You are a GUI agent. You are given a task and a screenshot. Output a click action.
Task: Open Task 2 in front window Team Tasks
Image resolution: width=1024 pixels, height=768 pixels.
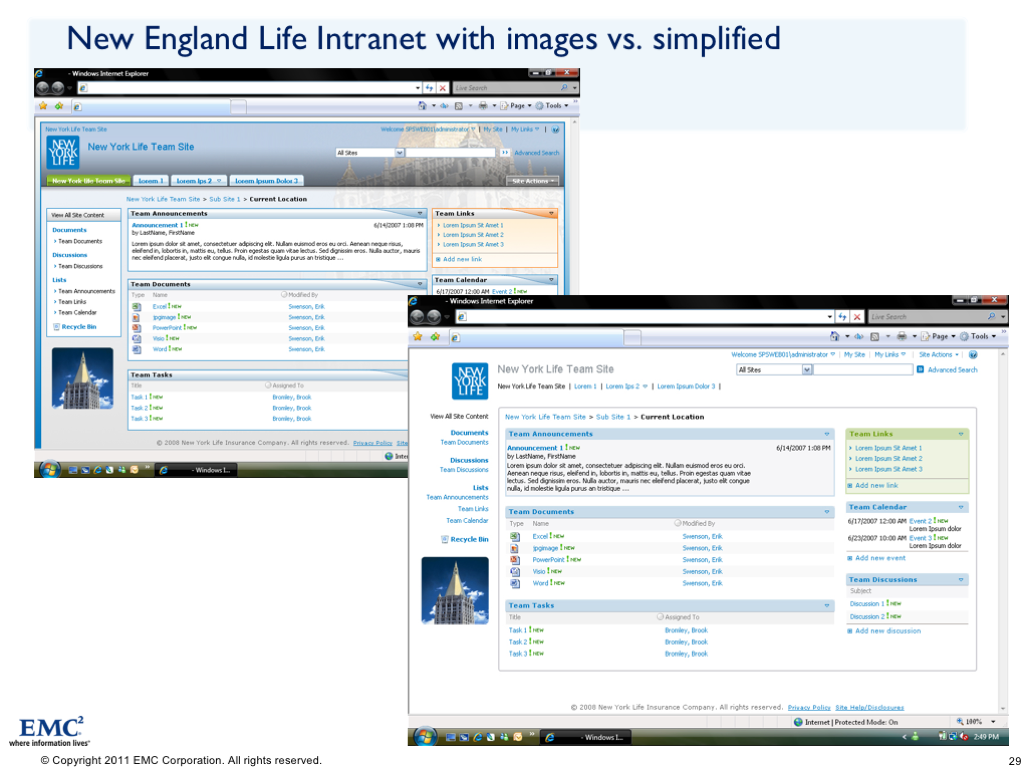[518, 642]
